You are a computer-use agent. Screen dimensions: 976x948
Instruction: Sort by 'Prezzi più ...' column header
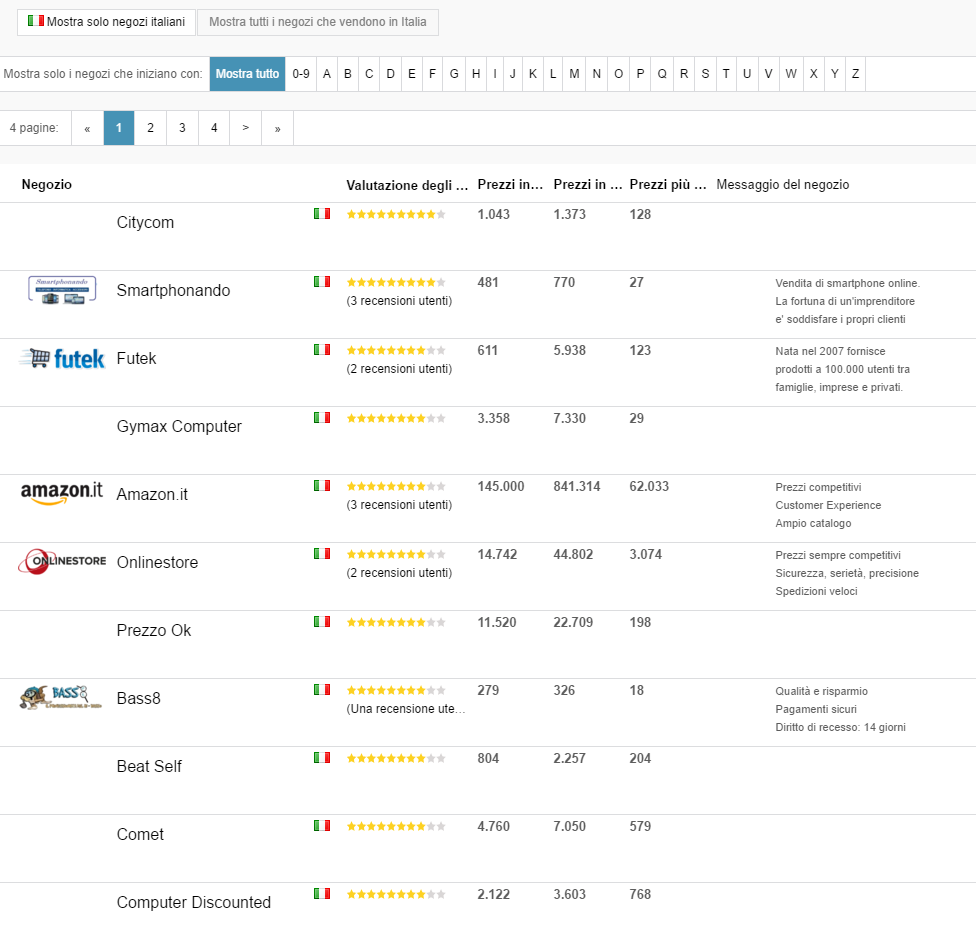click(x=668, y=184)
